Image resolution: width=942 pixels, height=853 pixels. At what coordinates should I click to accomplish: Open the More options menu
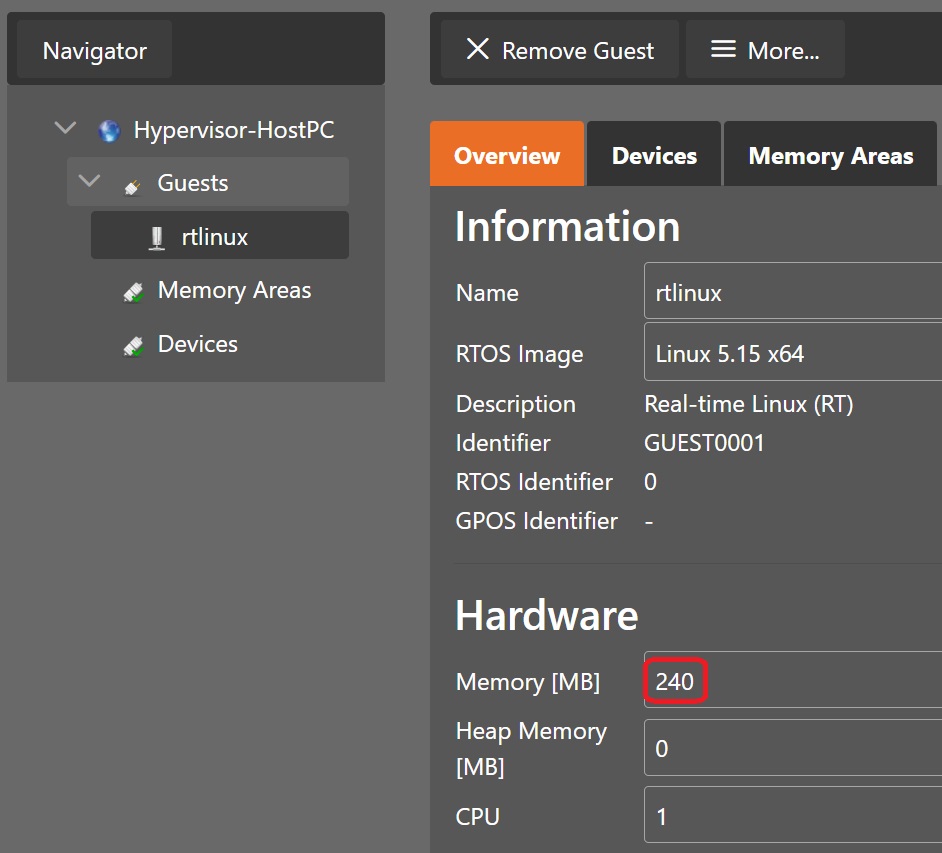(765, 48)
